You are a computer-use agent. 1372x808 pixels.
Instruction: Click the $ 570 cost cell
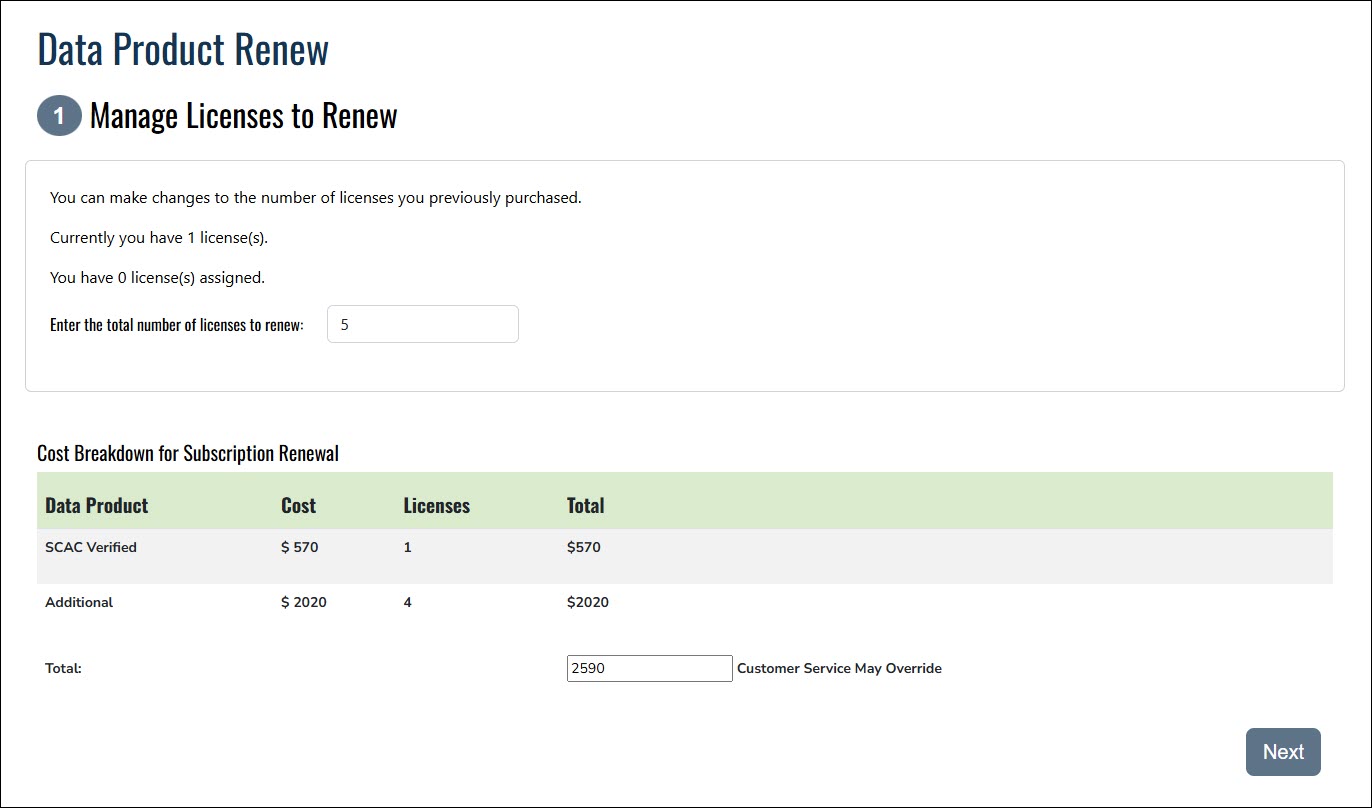(299, 547)
